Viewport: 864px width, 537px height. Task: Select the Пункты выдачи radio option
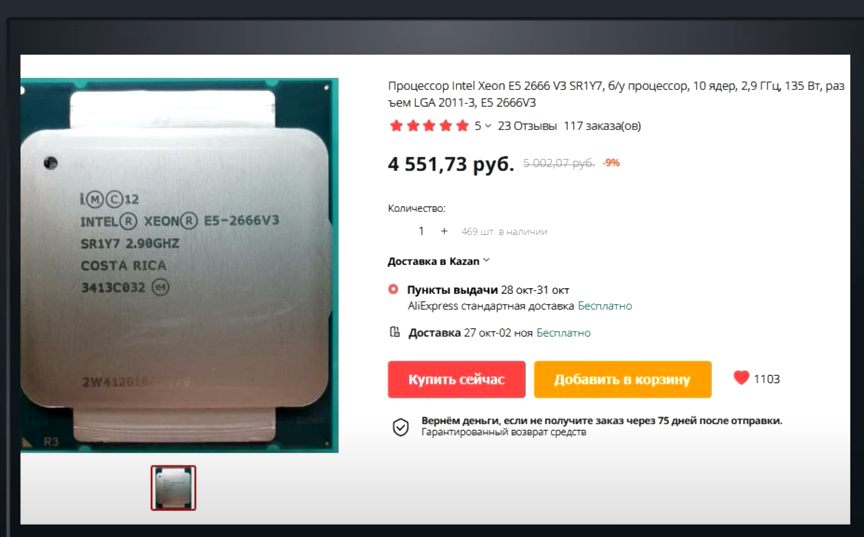[x=393, y=289]
